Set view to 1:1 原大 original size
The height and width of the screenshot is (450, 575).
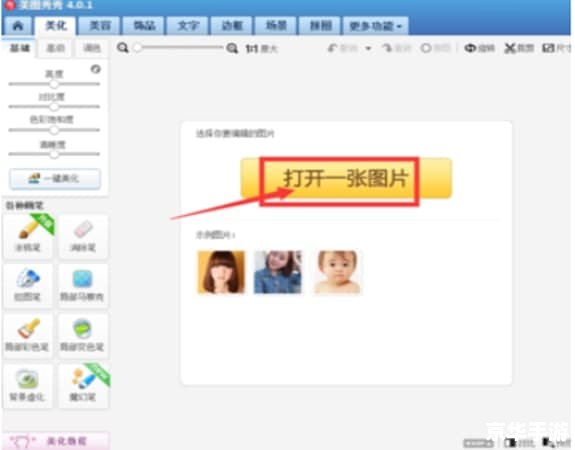pos(261,48)
